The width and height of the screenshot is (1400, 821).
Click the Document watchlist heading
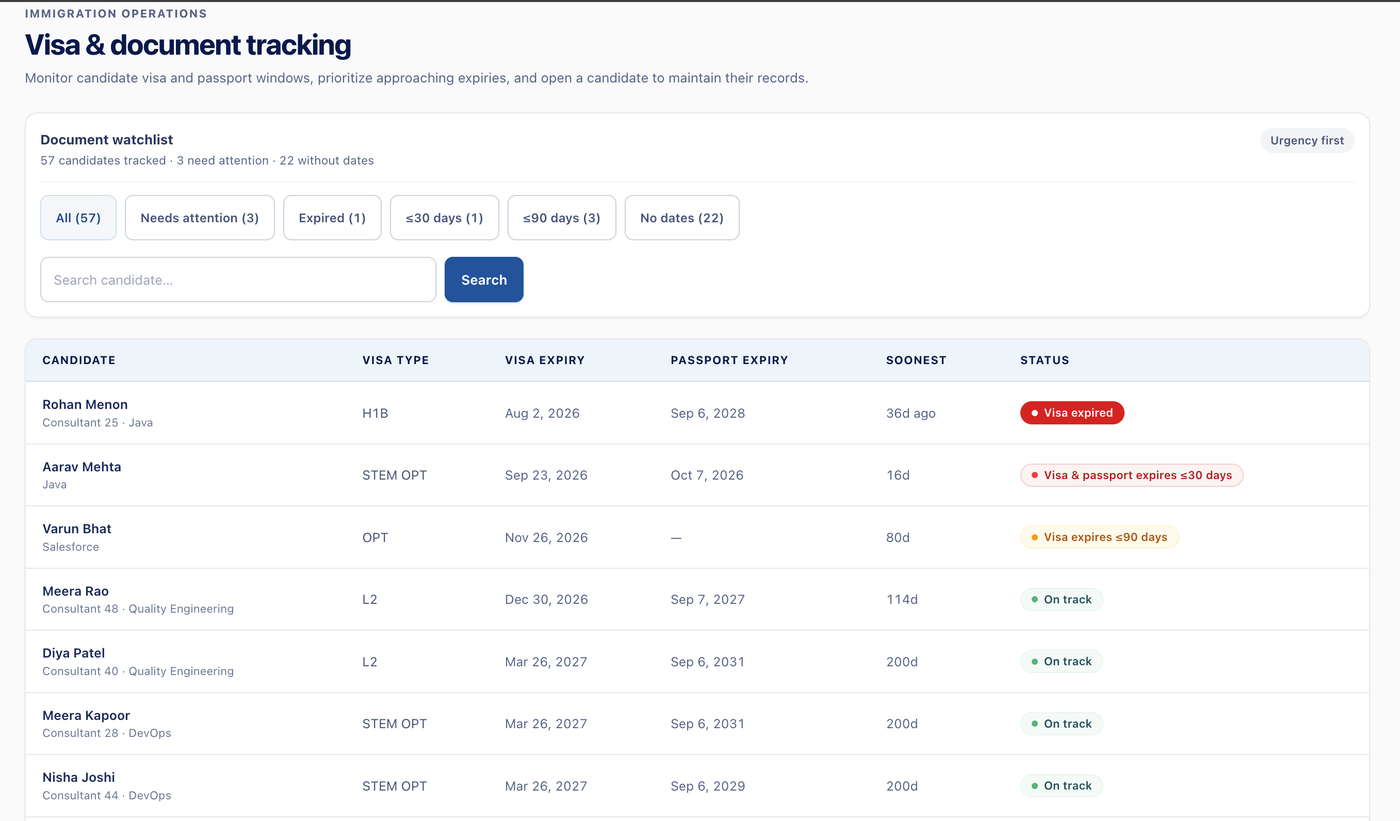tap(107, 140)
